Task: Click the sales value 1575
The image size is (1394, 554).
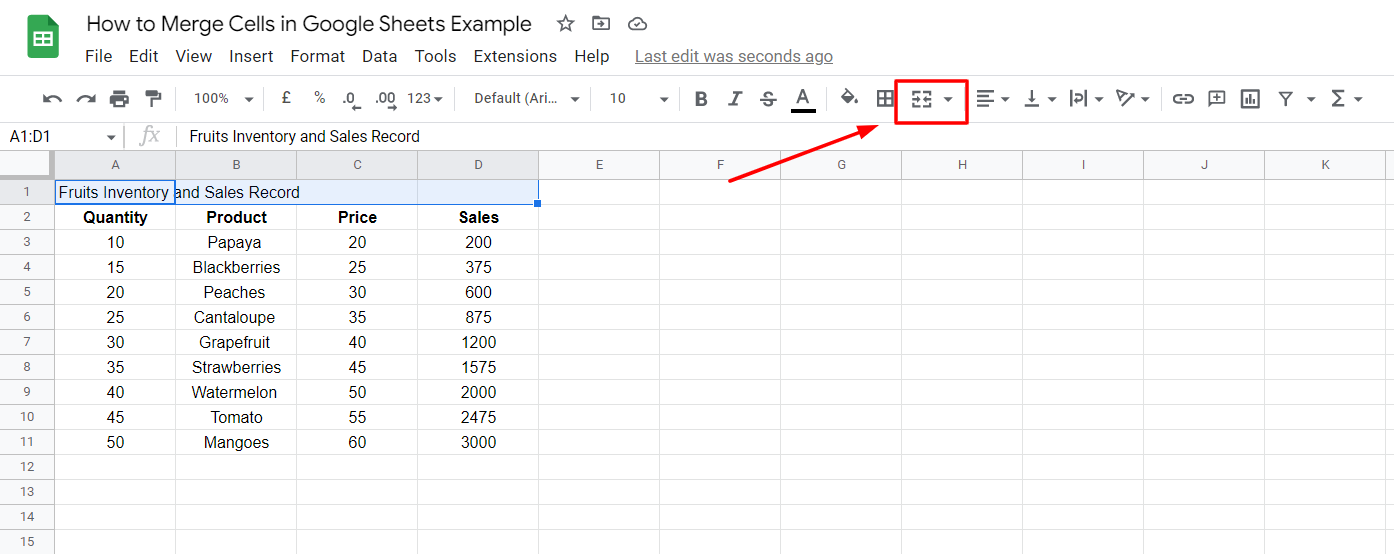Action: [x=478, y=367]
